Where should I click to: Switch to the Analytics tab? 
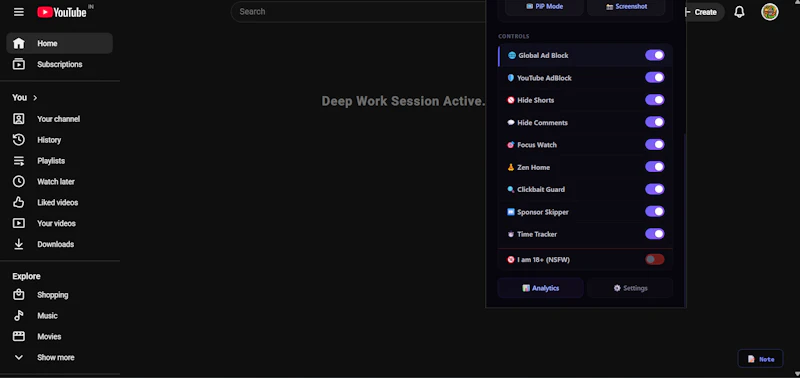(x=540, y=288)
